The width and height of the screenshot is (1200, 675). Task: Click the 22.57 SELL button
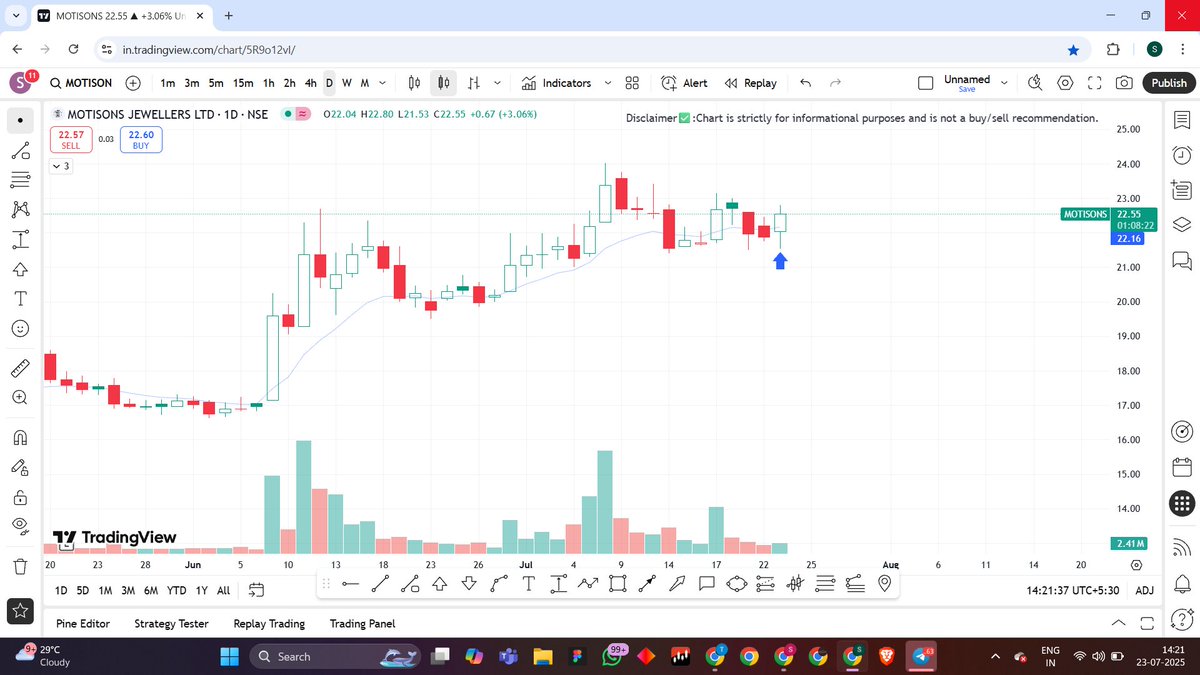(71, 139)
